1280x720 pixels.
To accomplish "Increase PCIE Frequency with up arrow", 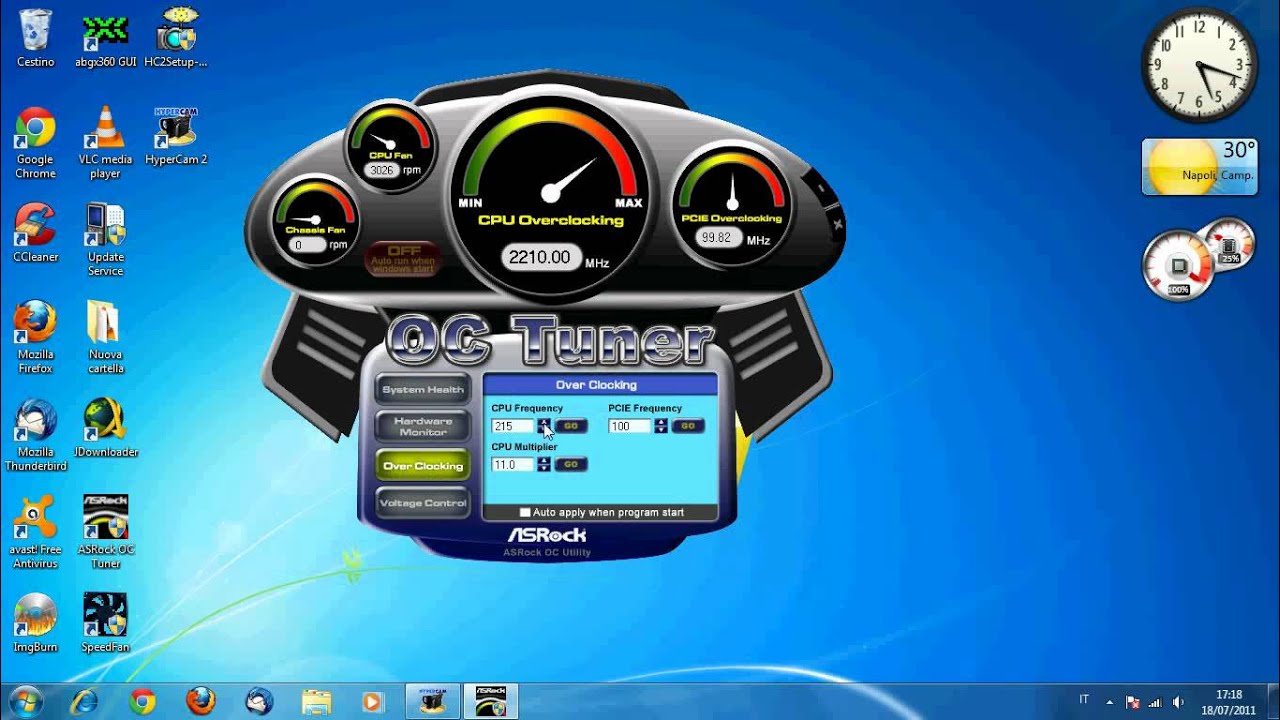I will point(661,422).
